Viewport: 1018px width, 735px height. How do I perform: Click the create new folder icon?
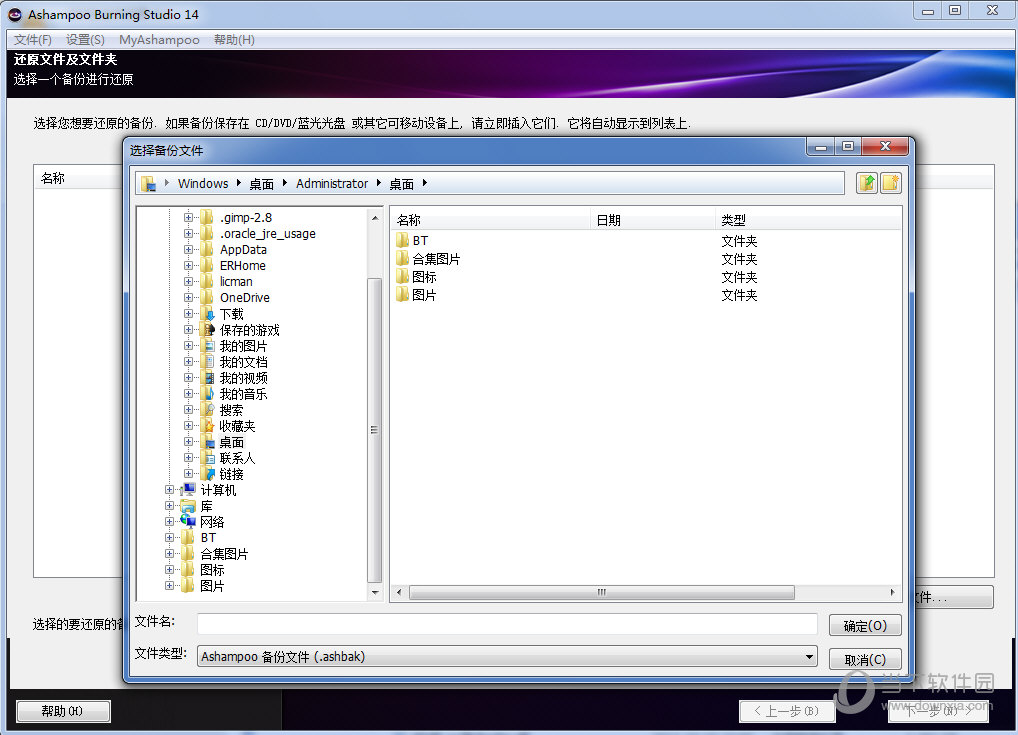tap(891, 183)
